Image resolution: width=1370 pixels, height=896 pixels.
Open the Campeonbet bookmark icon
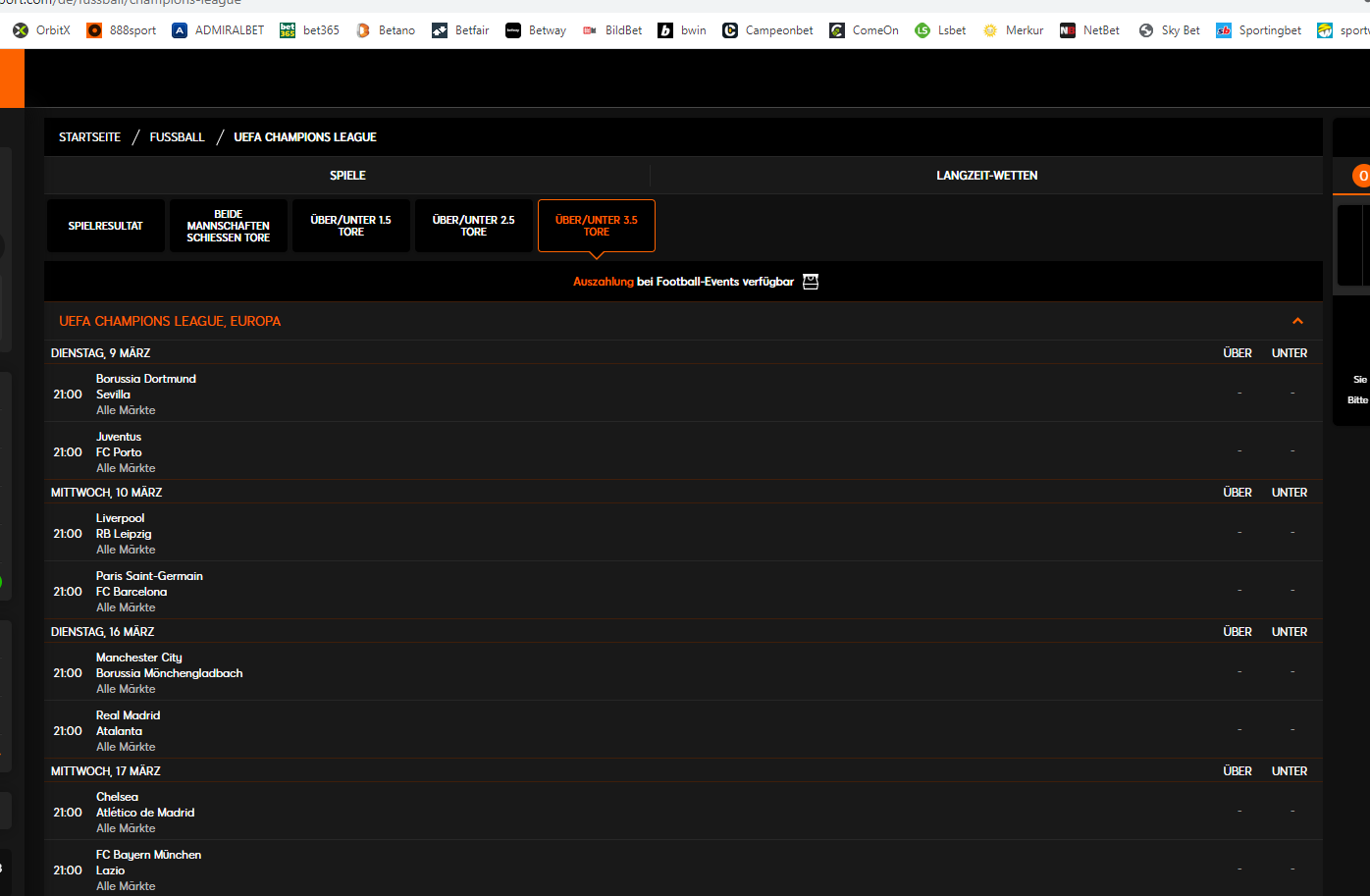(x=730, y=30)
